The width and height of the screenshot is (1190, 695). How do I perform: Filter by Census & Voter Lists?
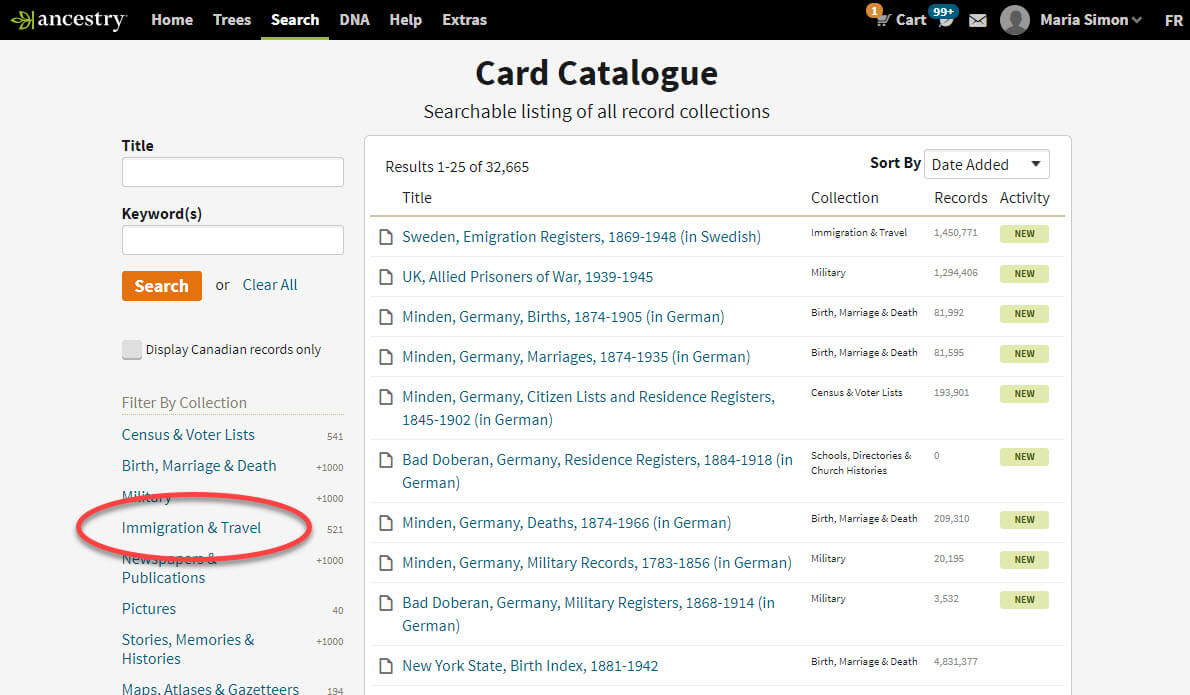(188, 435)
